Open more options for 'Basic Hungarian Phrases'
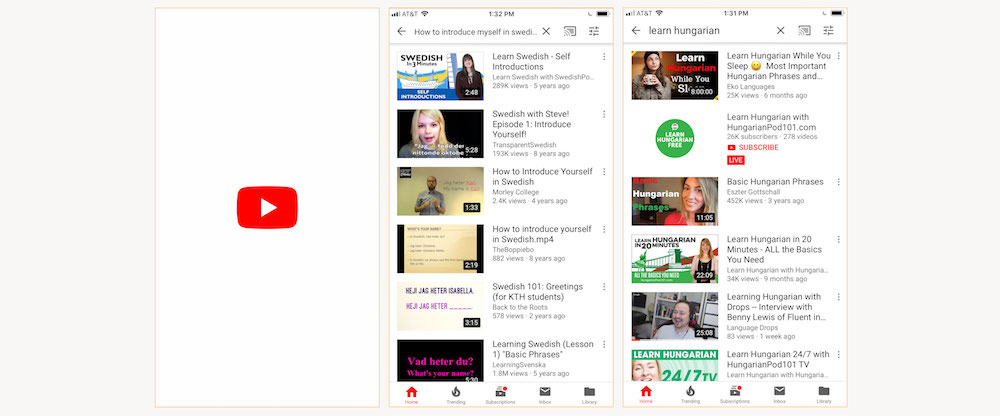Viewport: 1000px width, 416px height. click(838, 183)
